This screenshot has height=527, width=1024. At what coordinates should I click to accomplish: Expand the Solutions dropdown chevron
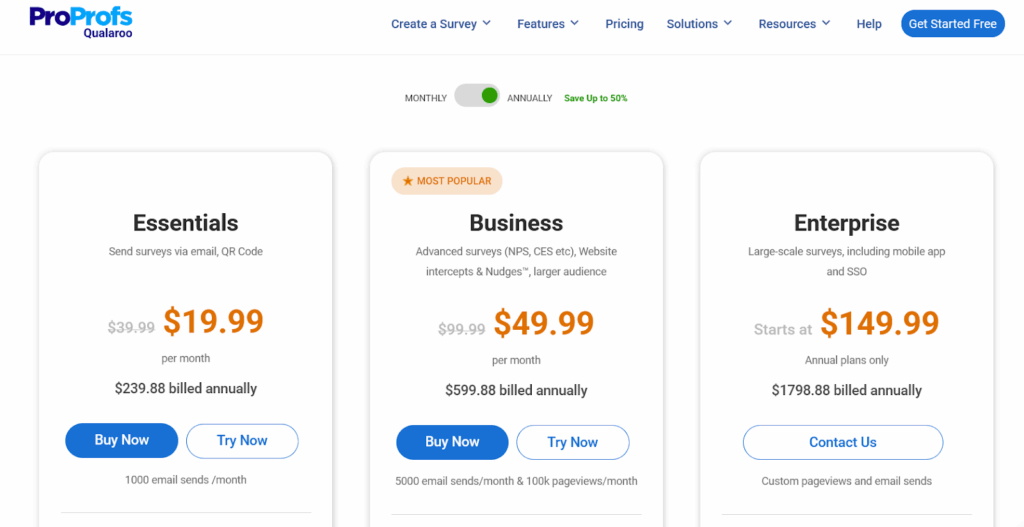tap(728, 23)
